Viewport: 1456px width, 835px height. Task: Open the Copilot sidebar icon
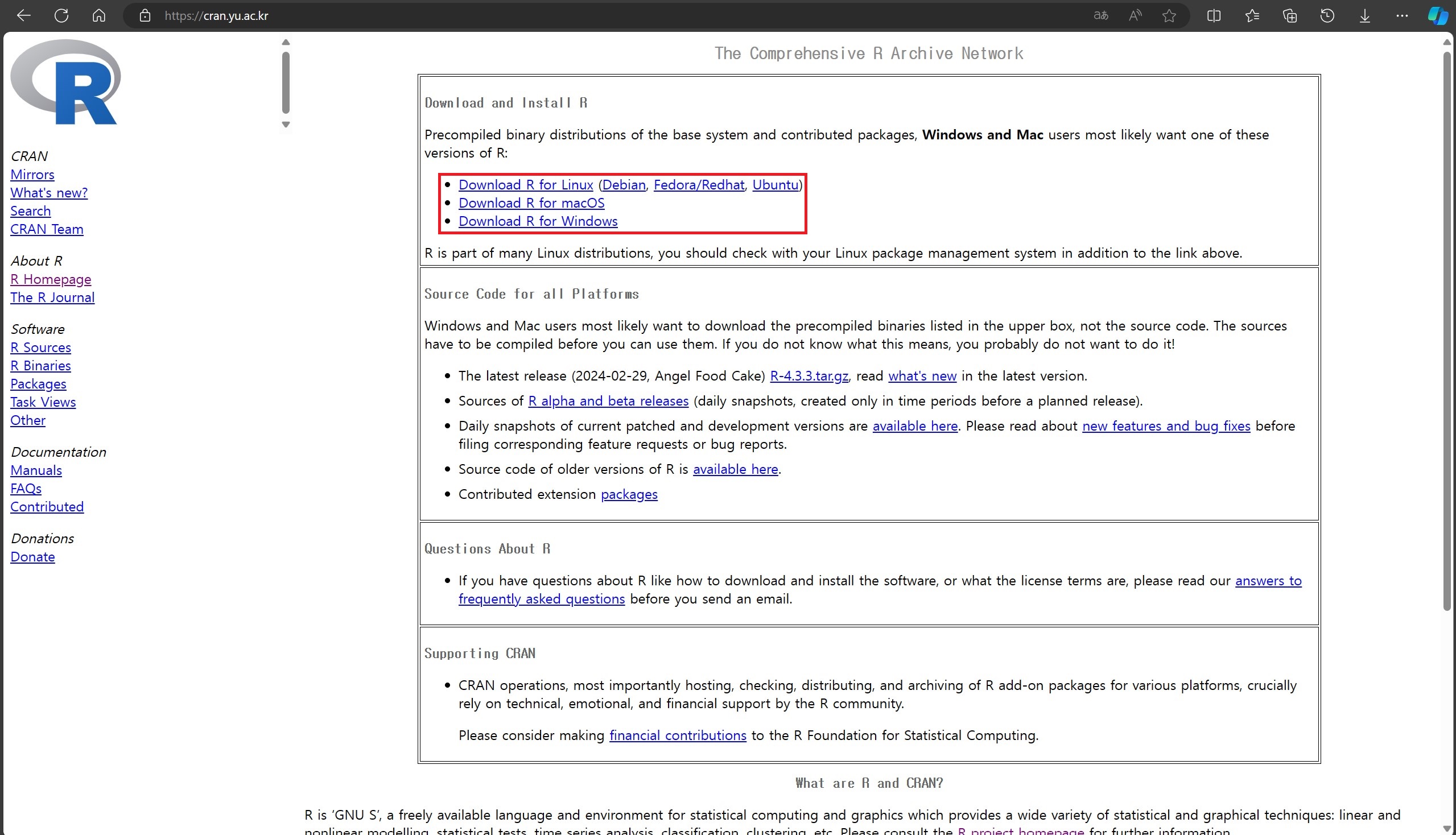[1437, 15]
